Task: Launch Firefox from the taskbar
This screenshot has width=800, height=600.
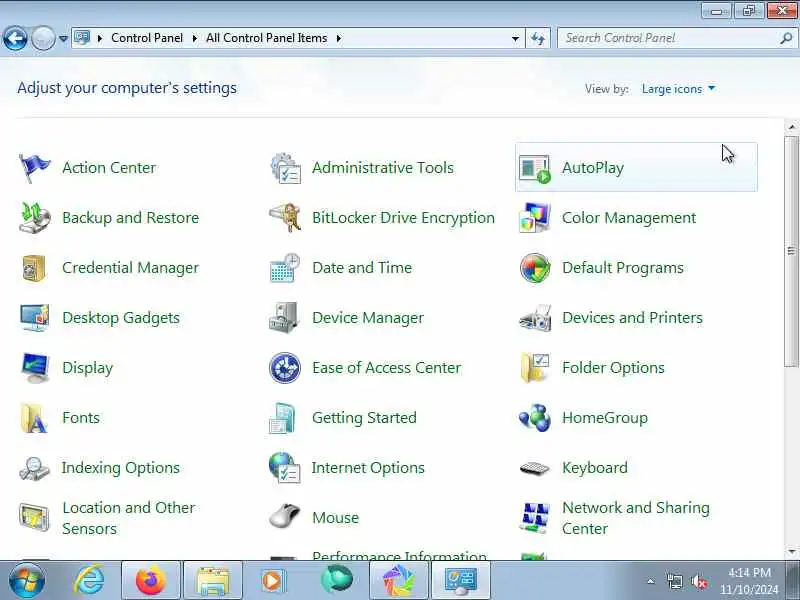Action: point(151,581)
